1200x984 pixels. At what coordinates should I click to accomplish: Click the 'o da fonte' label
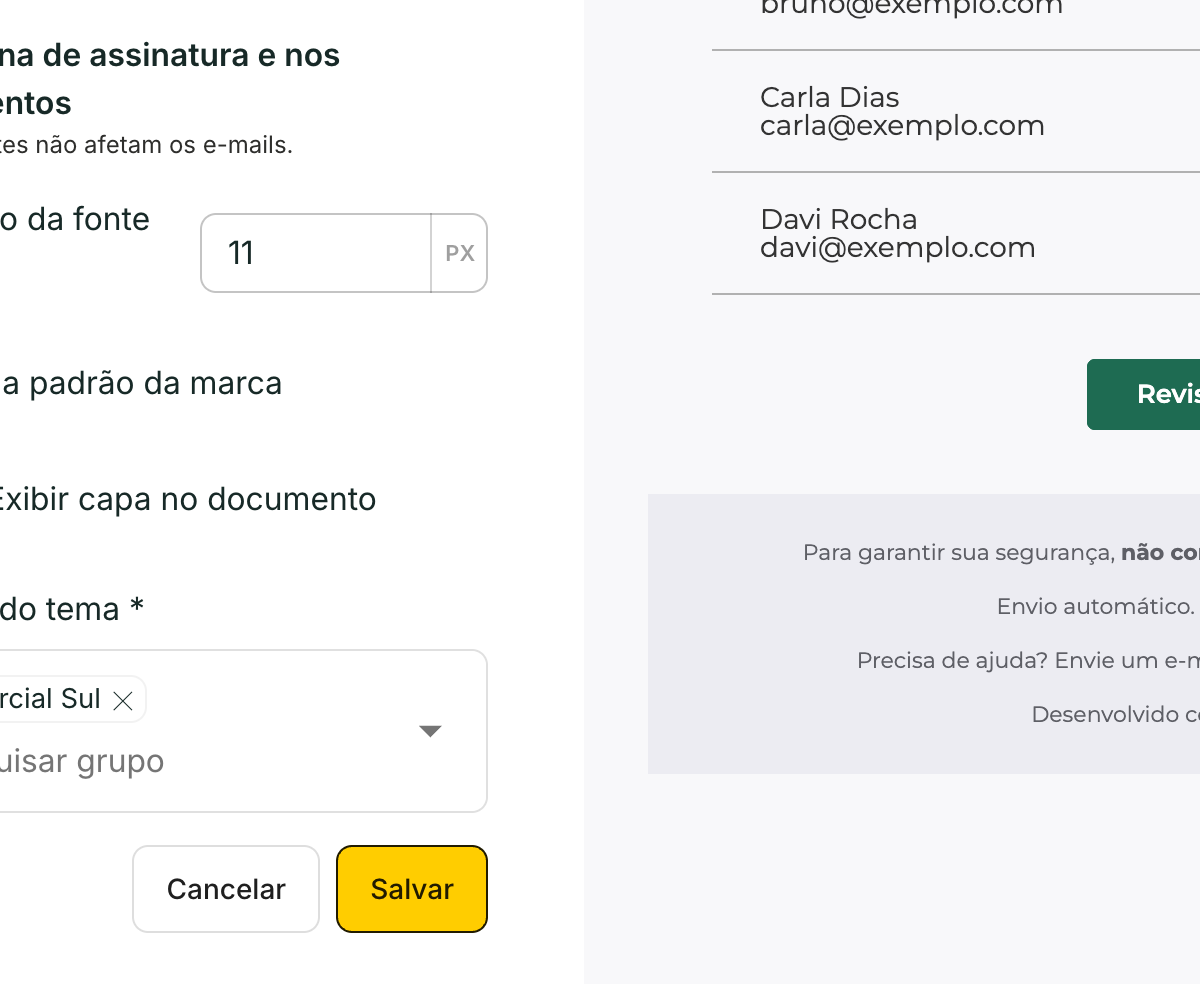tap(75, 219)
